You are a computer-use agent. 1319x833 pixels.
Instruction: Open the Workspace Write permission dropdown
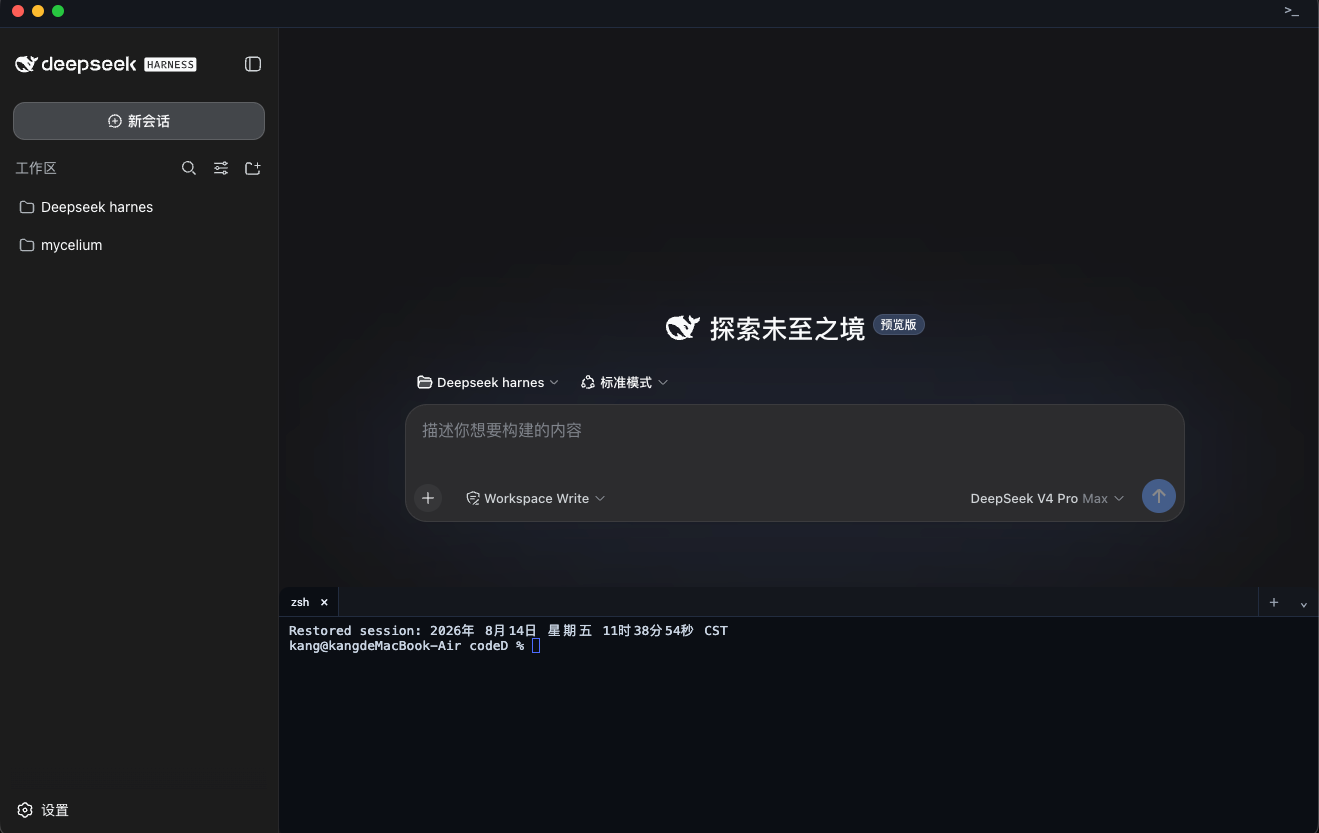[x=535, y=498]
